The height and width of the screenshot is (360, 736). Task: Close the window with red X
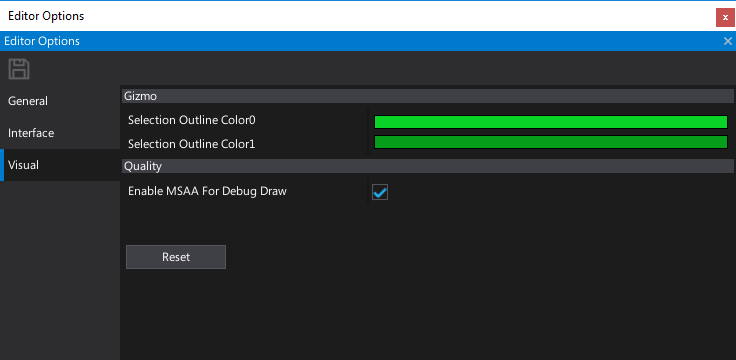[725, 17]
